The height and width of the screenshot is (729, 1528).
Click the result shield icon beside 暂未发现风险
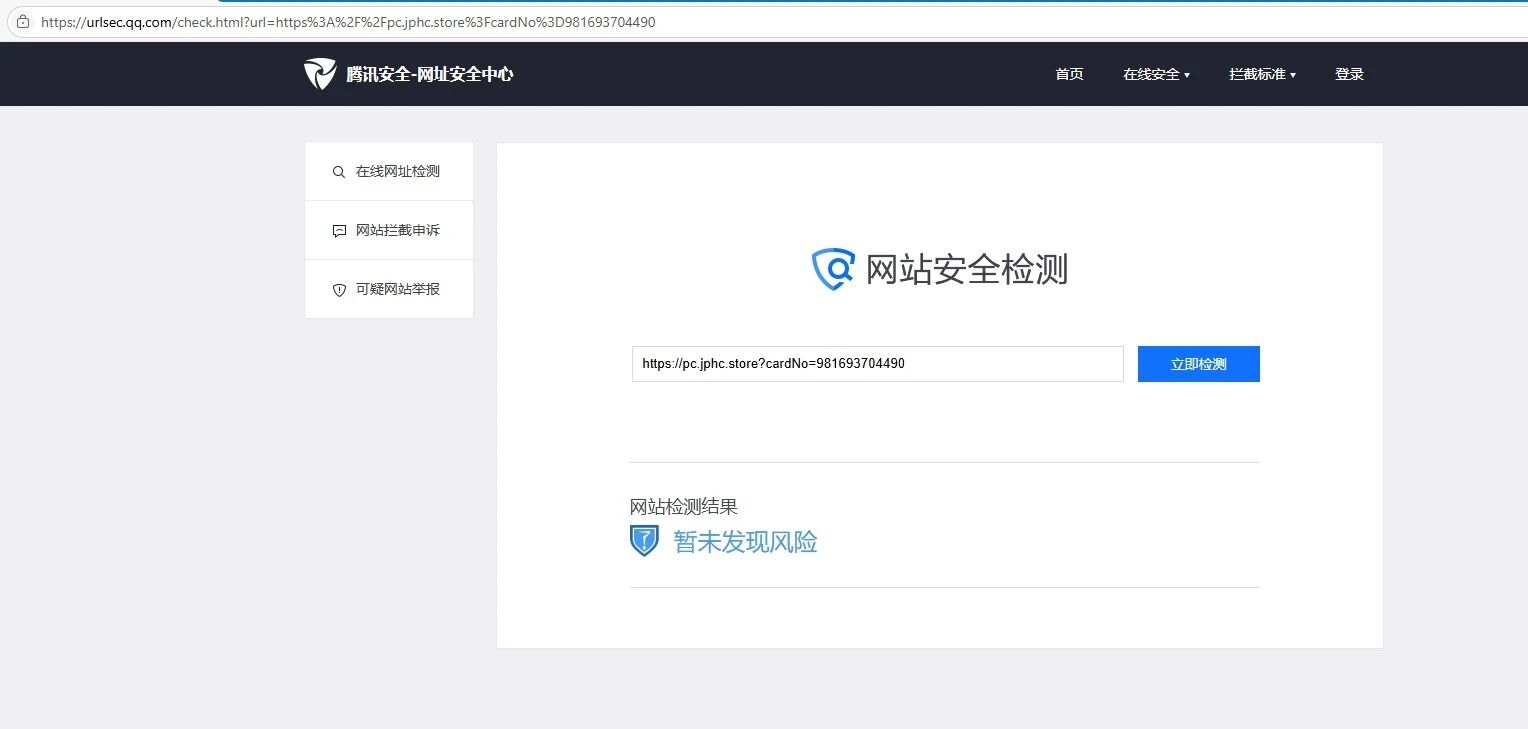pos(644,541)
